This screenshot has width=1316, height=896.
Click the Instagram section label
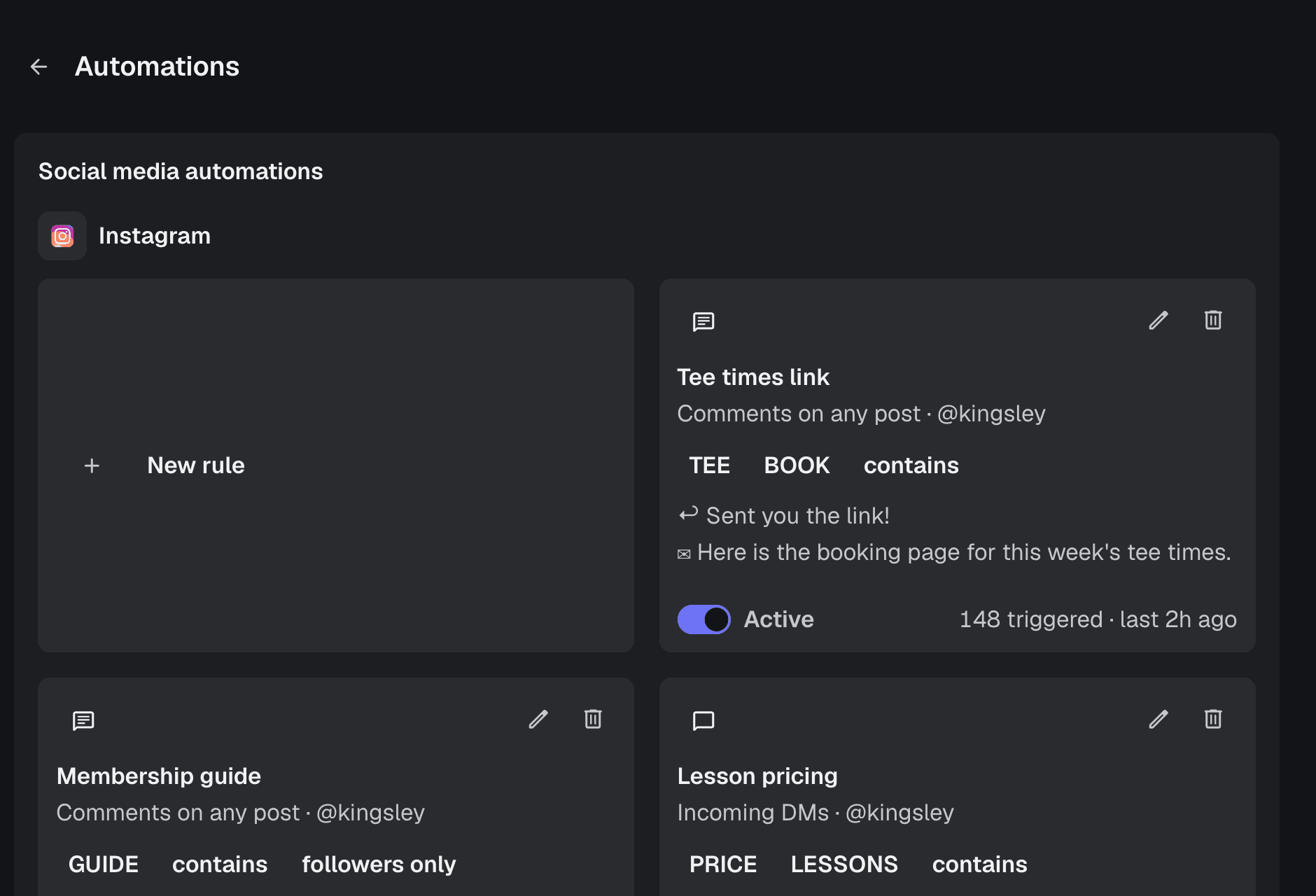(x=155, y=236)
